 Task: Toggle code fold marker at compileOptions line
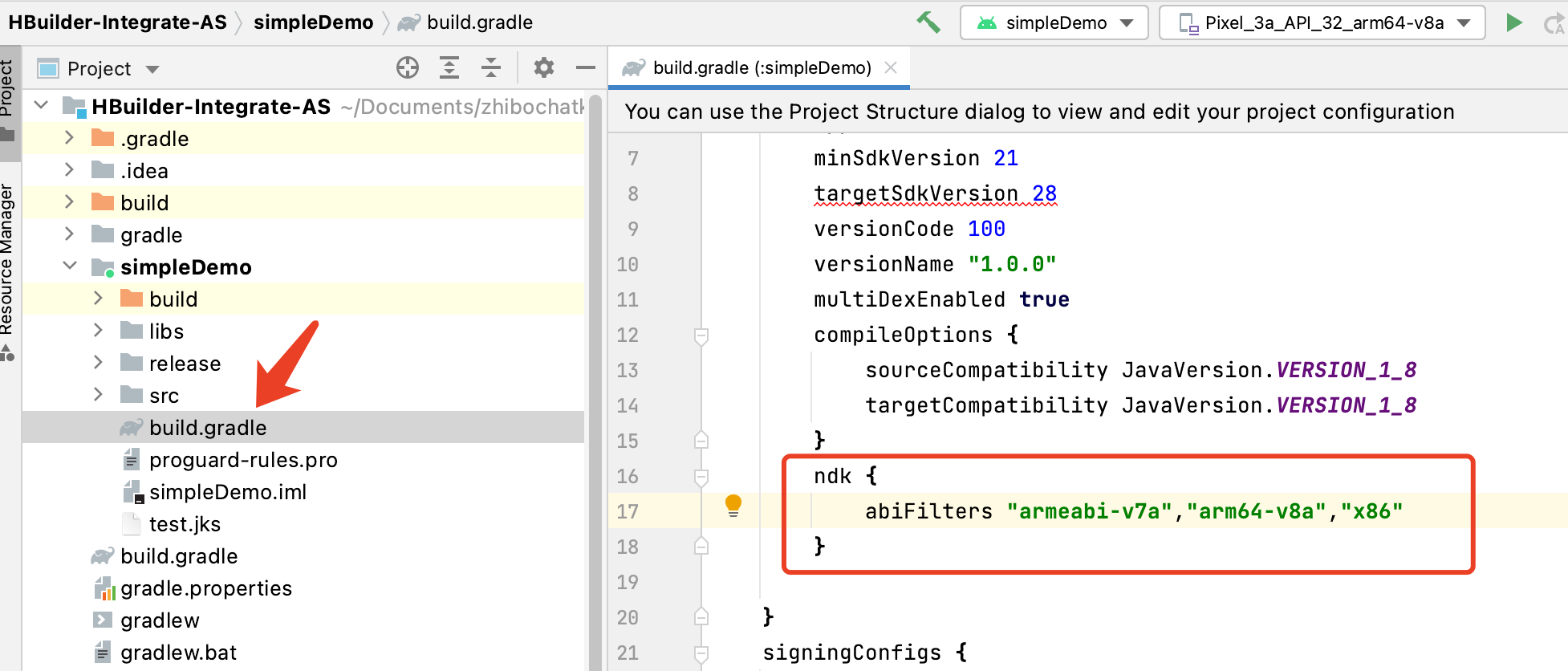pos(701,335)
